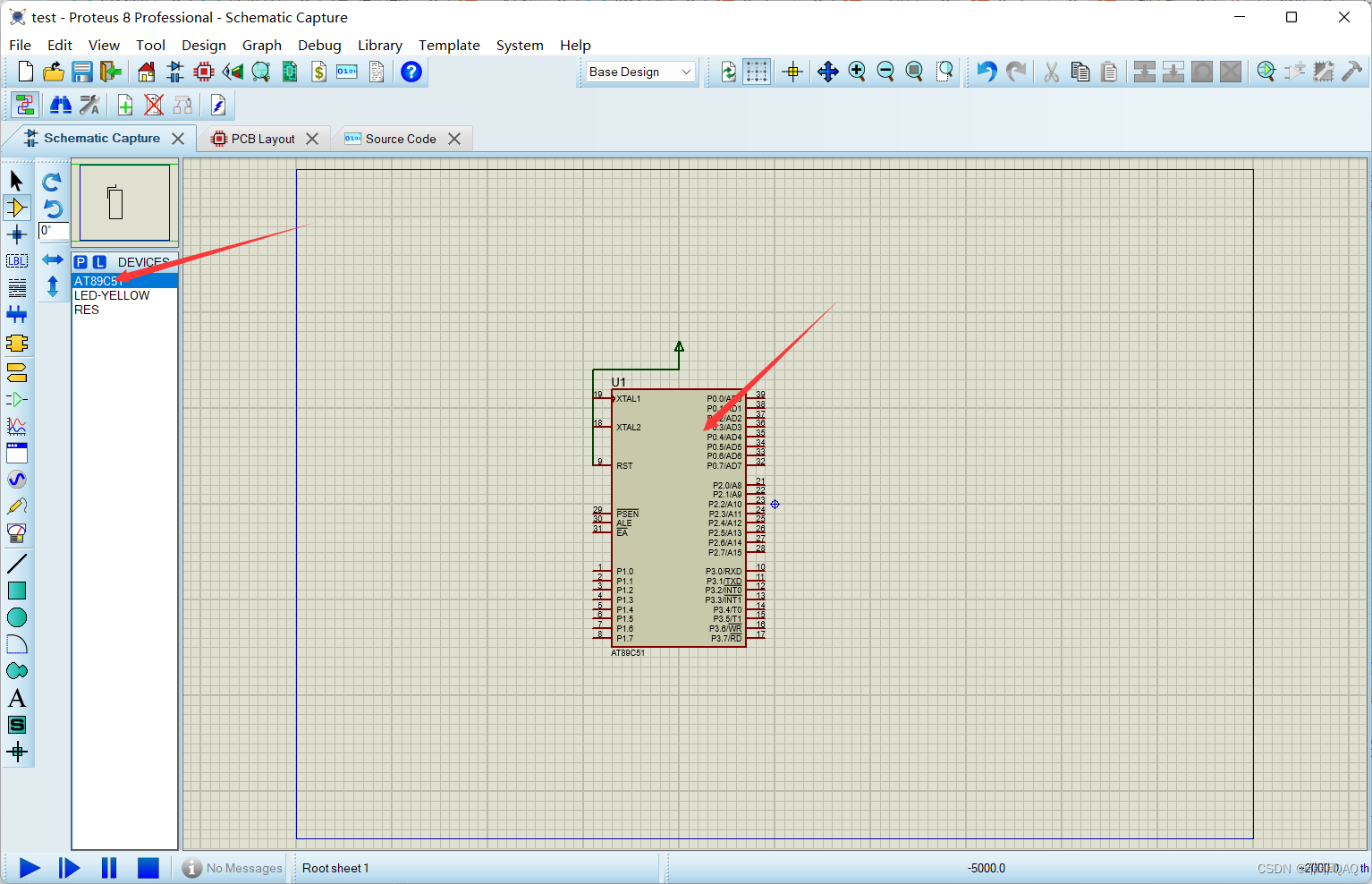The image size is (1372, 884).
Task: Select the Junction Dot Mode tool
Action: [x=17, y=234]
